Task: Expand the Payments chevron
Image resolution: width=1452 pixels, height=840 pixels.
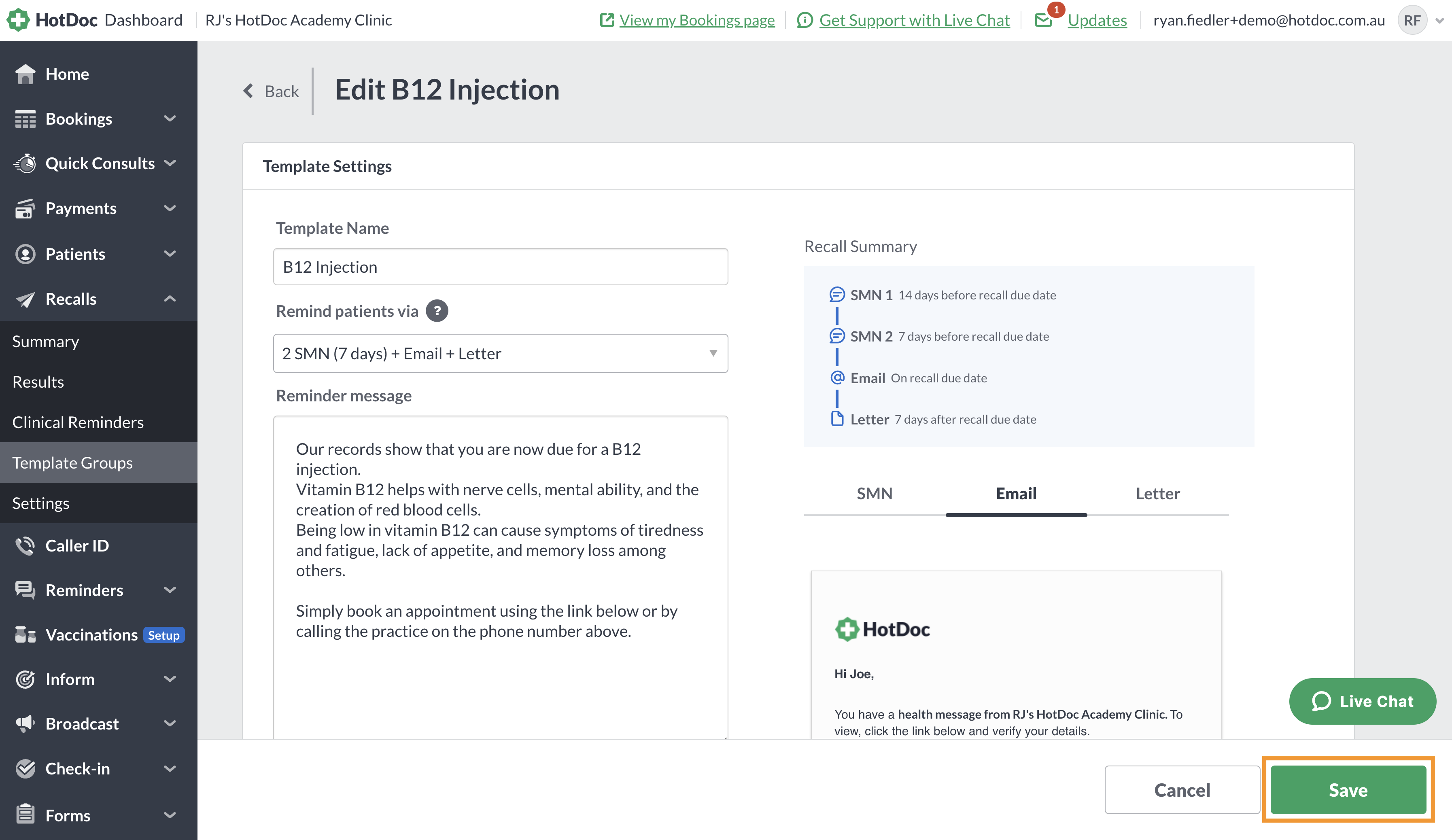Action: click(170, 208)
